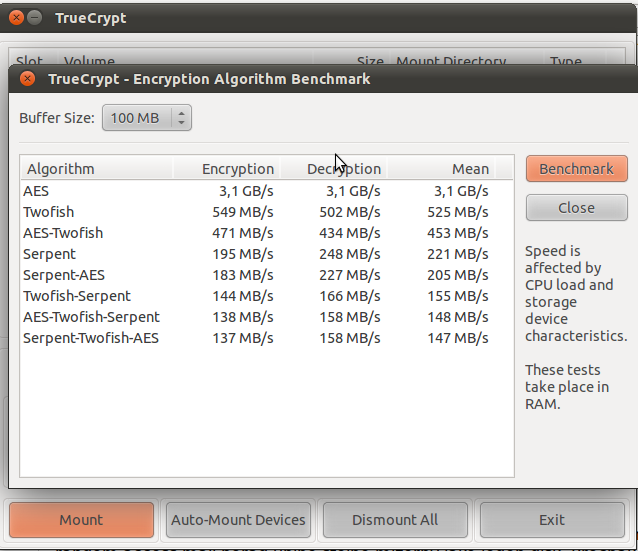Click Auto-Mount Devices button
The width and height of the screenshot is (638, 551).
coord(238,520)
